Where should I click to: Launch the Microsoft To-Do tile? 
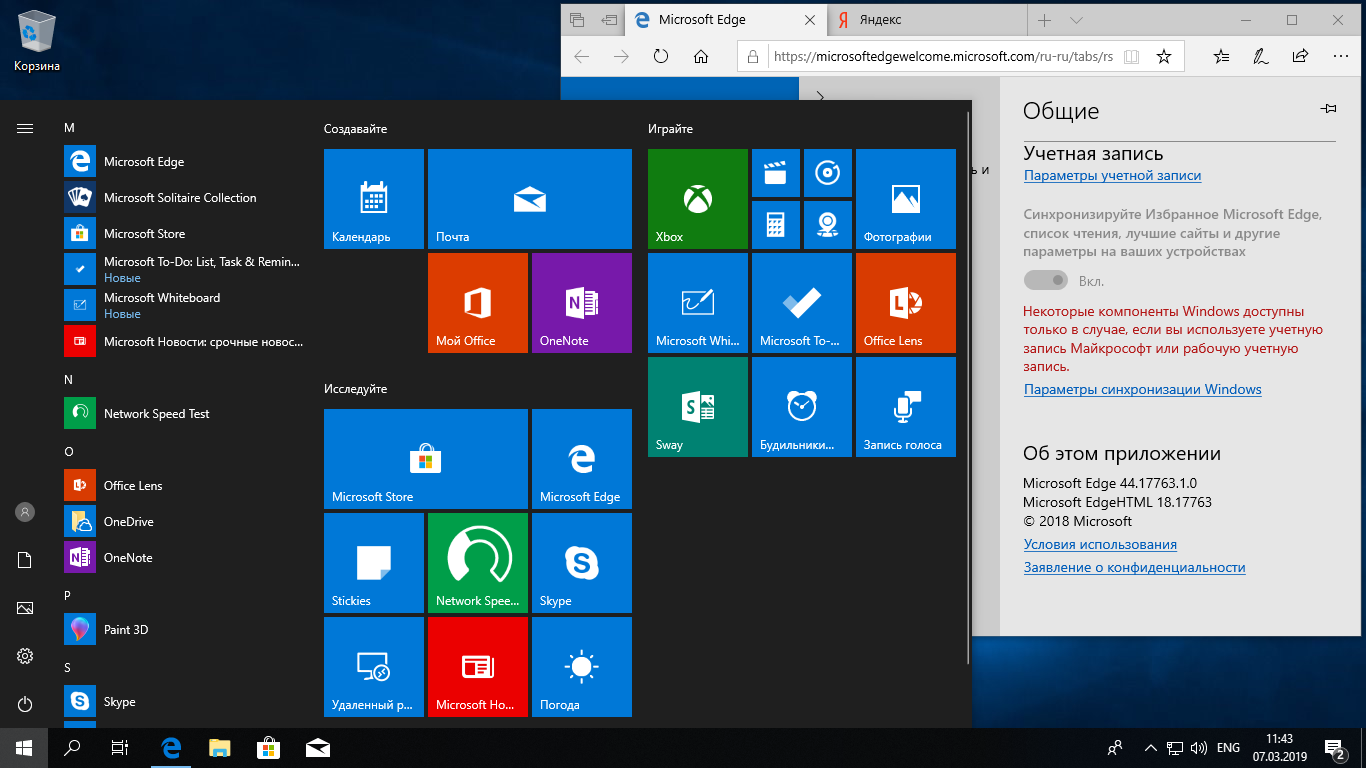[802, 303]
